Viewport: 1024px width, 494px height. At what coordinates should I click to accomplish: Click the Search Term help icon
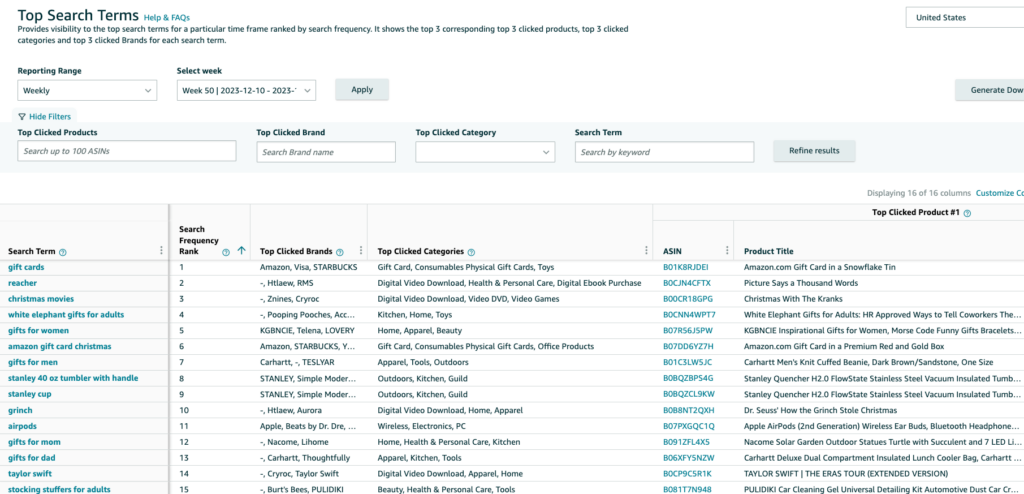click(63, 252)
